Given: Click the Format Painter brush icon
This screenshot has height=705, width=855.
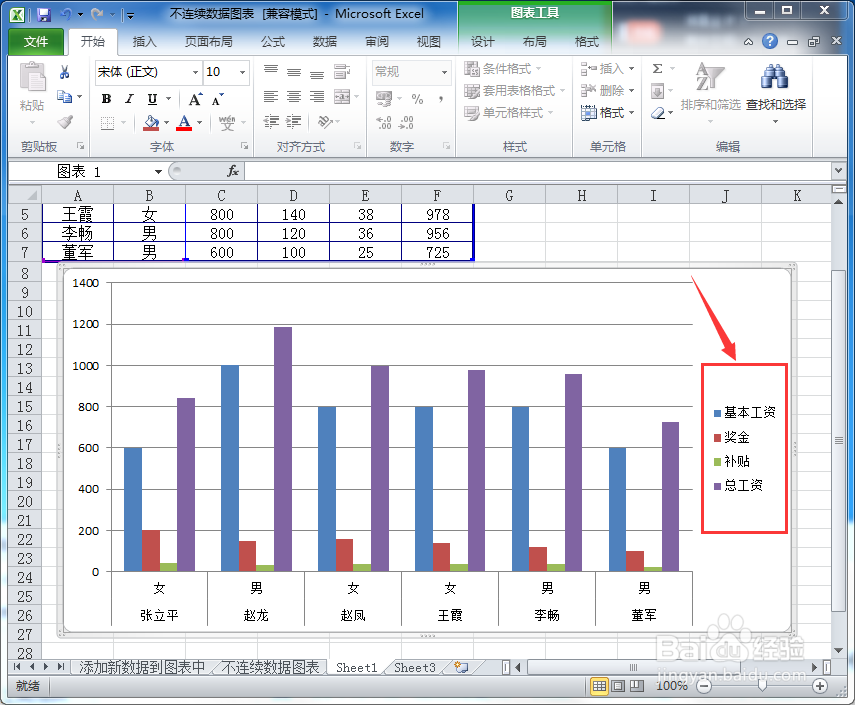Looking at the screenshot, I should point(65,121).
